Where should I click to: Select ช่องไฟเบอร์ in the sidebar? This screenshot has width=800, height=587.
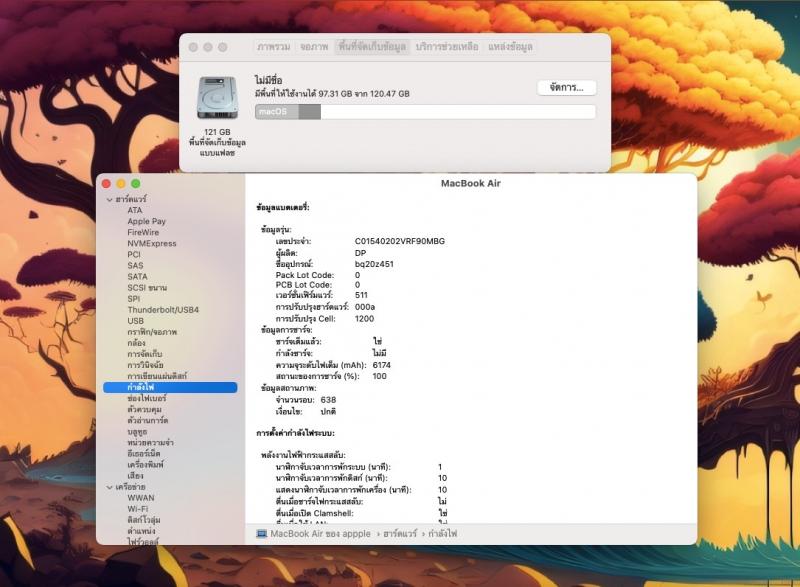(147, 398)
